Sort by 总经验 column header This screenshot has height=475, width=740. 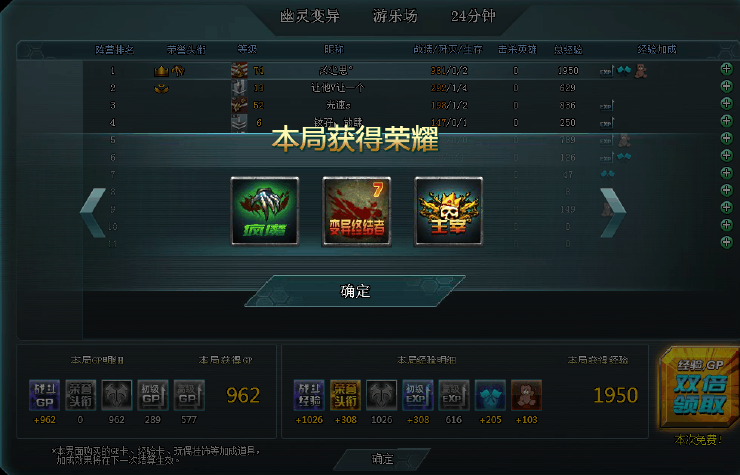[x=568, y=49]
